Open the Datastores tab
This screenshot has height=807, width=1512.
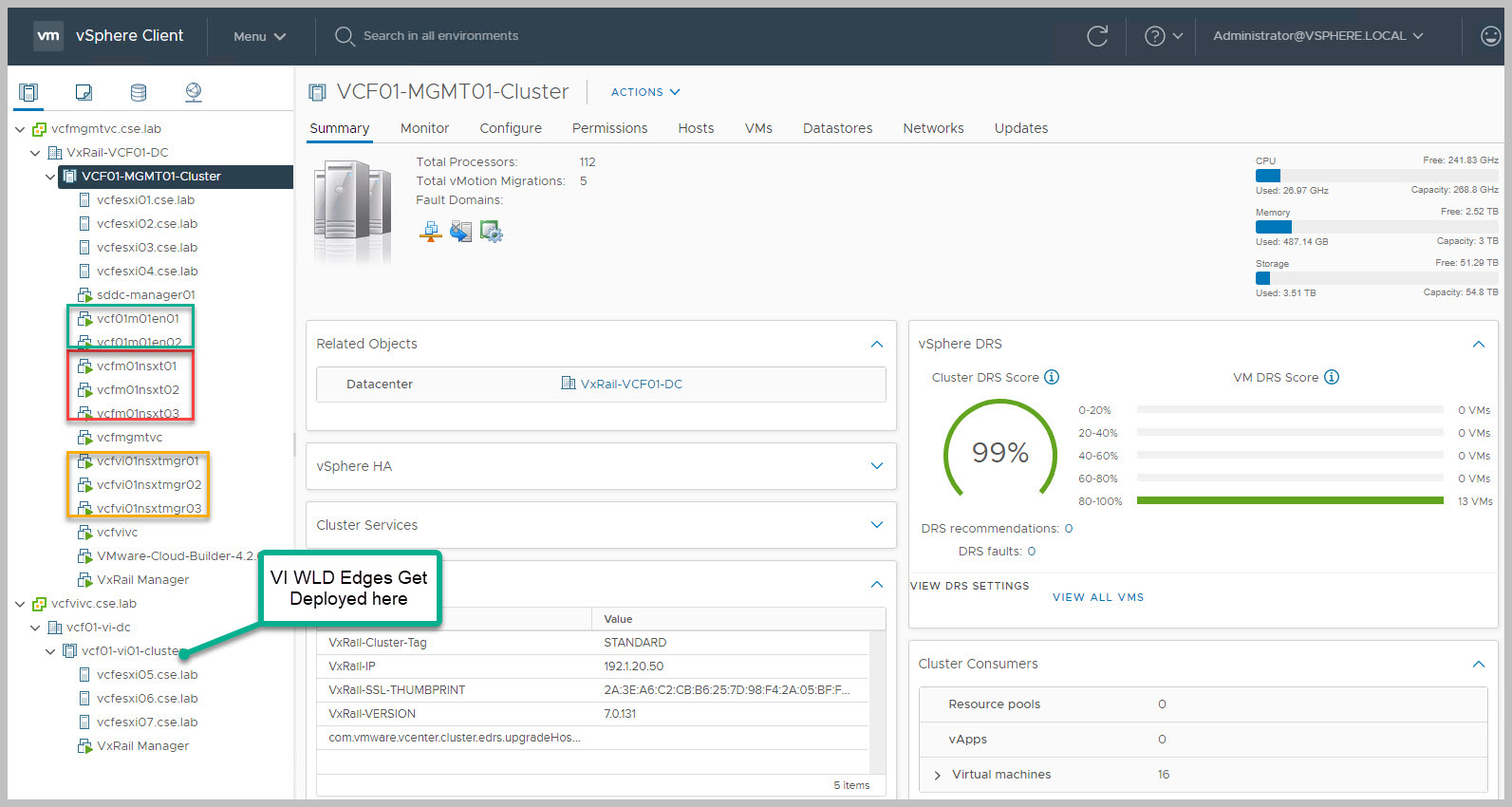point(837,128)
